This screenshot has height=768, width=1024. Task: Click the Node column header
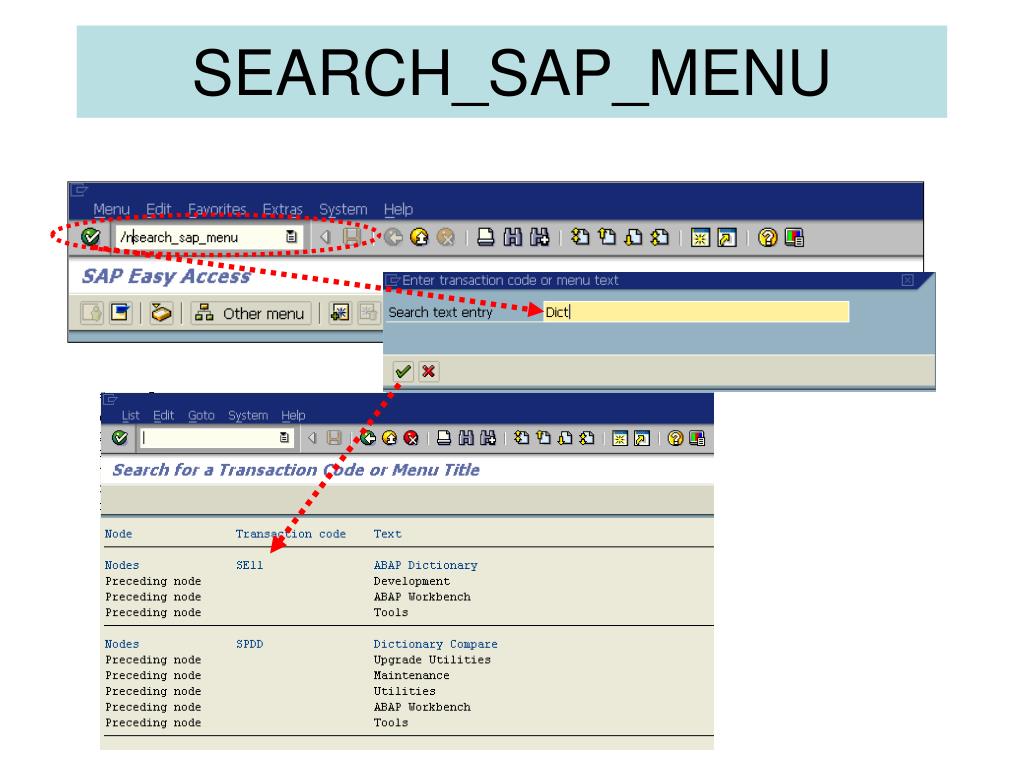tap(118, 534)
